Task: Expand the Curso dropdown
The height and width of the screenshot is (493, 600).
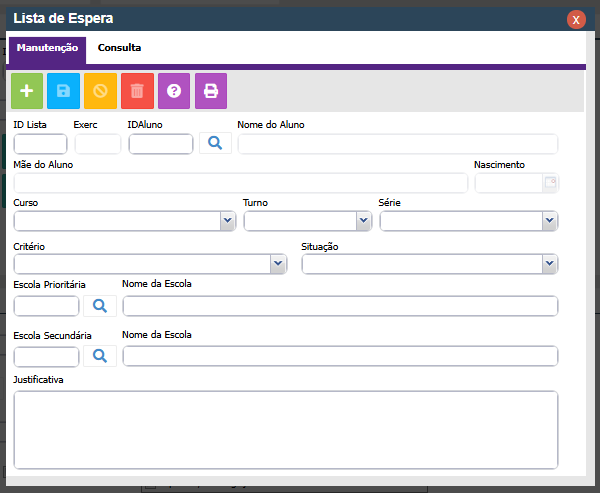Action: (x=228, y=221)
